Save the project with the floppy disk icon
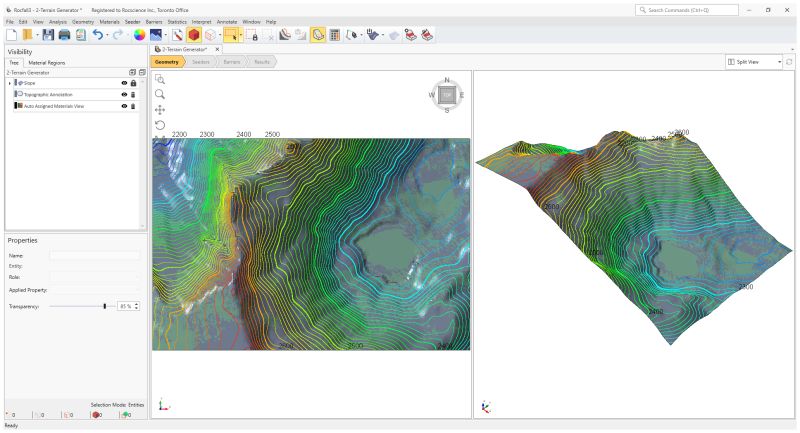 pos(48,35)
